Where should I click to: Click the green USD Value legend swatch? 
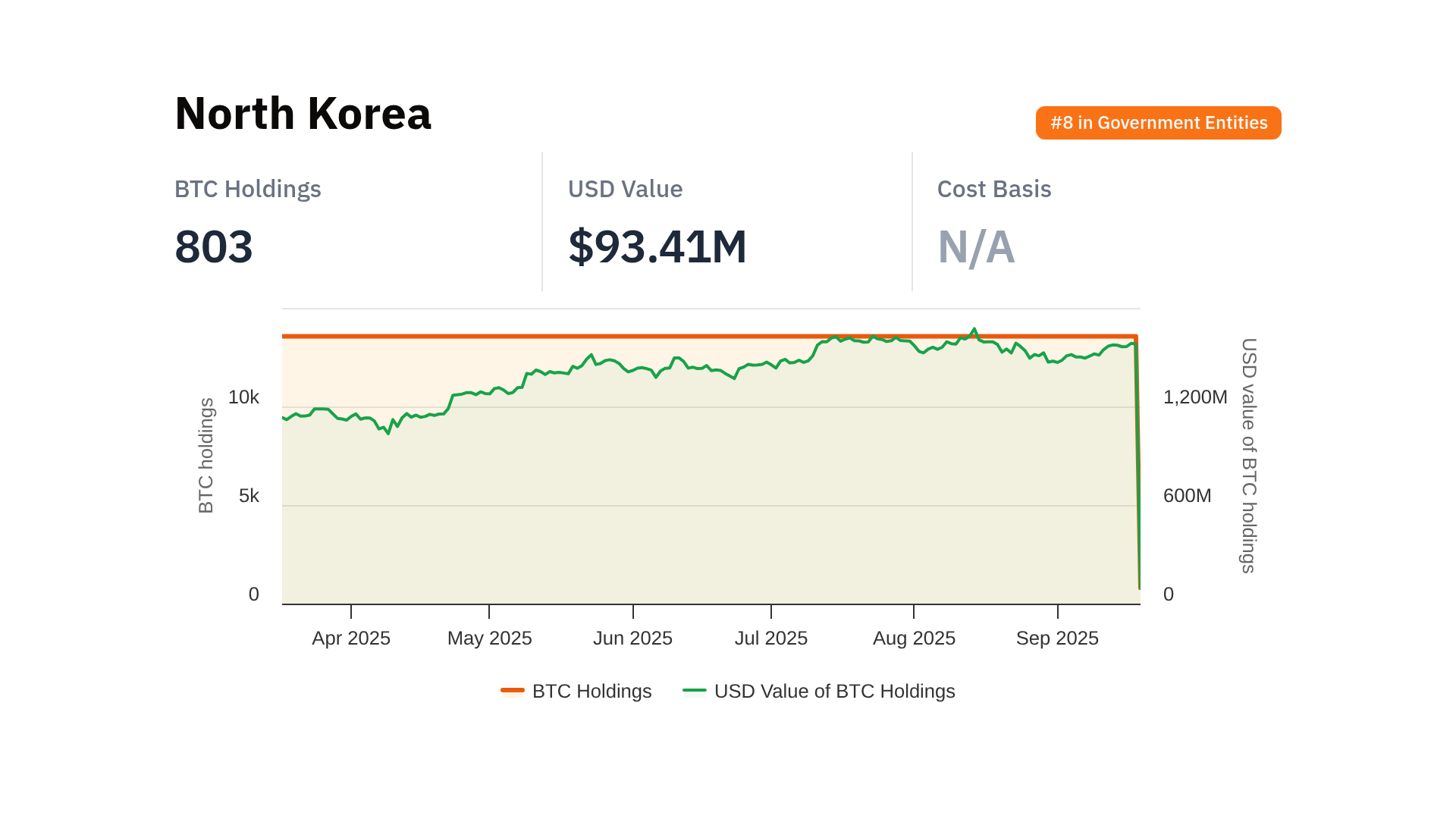695,690
